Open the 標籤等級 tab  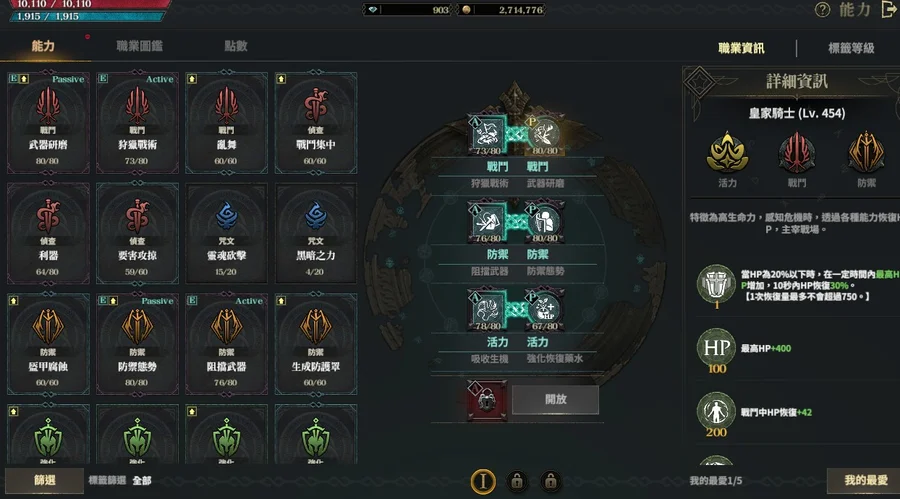coord(851,48)
